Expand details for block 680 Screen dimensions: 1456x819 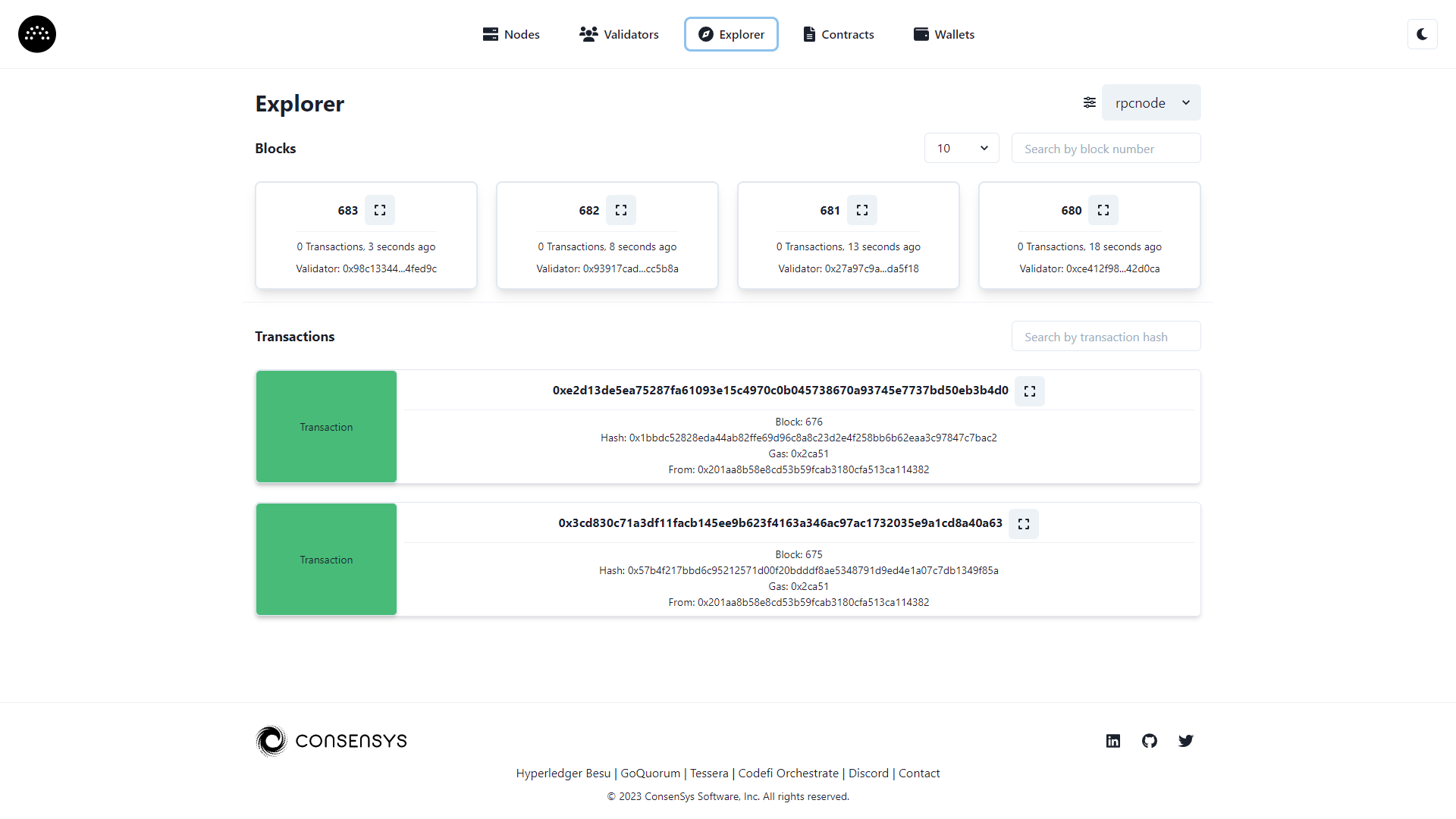pos(1103,210)
